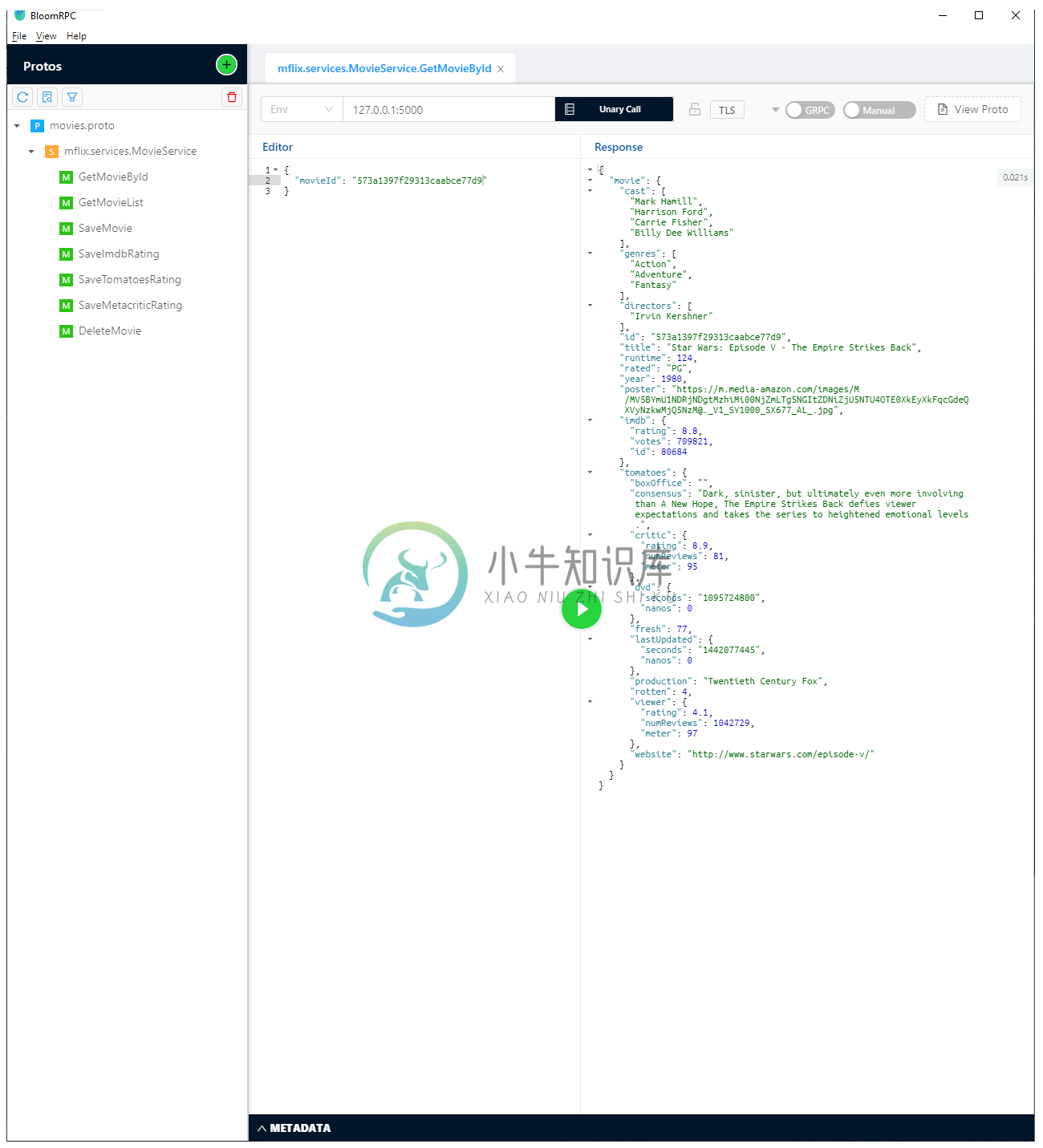Viewport: 1043px width, 1148px height.
Task: Maximize the BloomRPC window
Action: point(979,15)
